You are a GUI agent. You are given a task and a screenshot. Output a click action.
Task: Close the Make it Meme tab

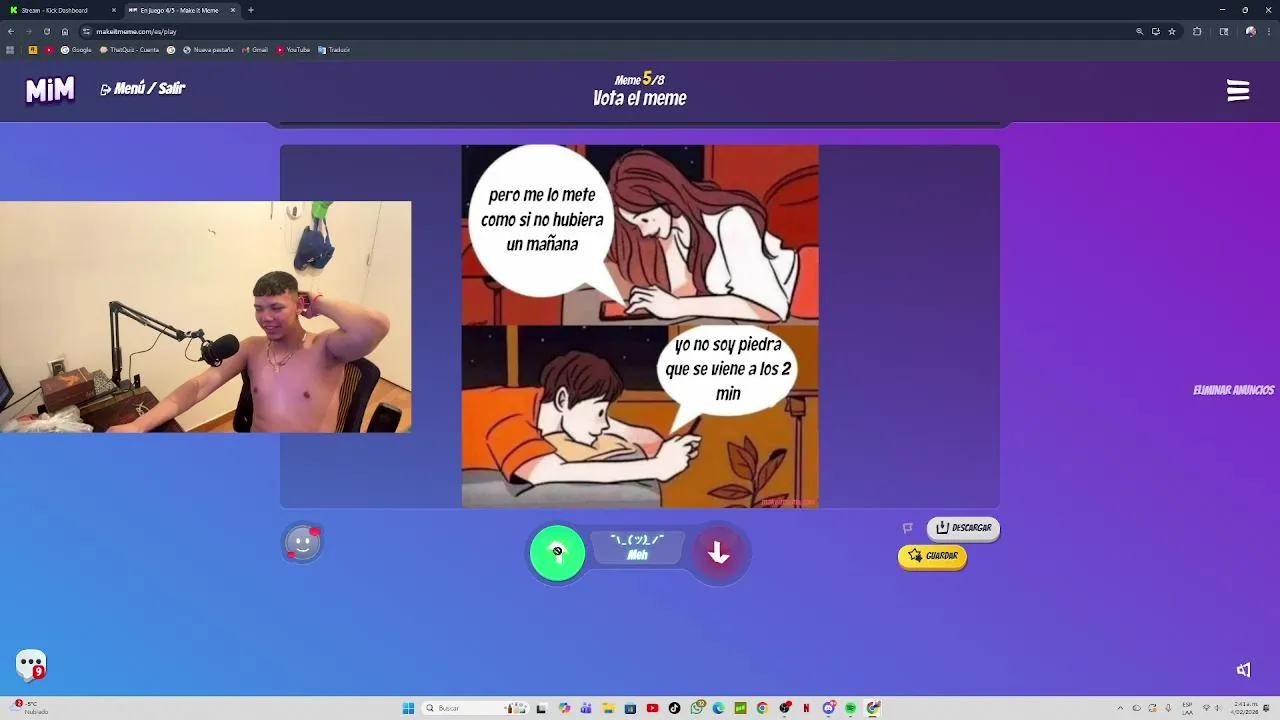point(233,10)
